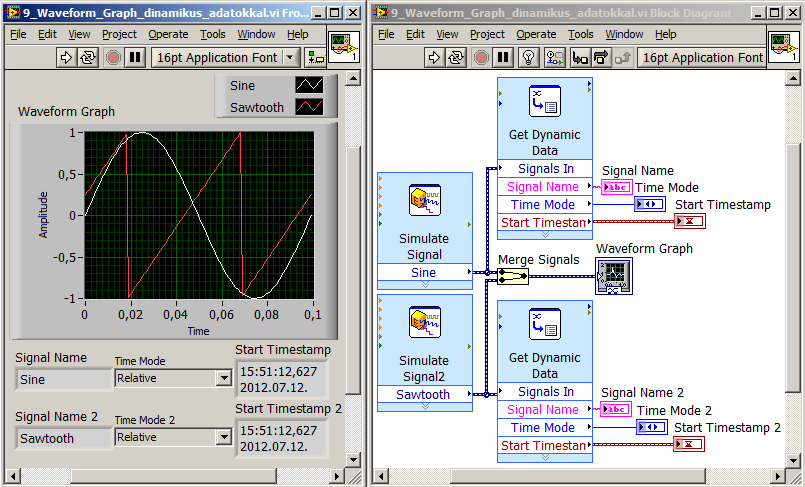Viewport: 805px width, 487px height.
Task: Open Time Mode 2 Relative dropdown
Action: click(x=224, y=437)
